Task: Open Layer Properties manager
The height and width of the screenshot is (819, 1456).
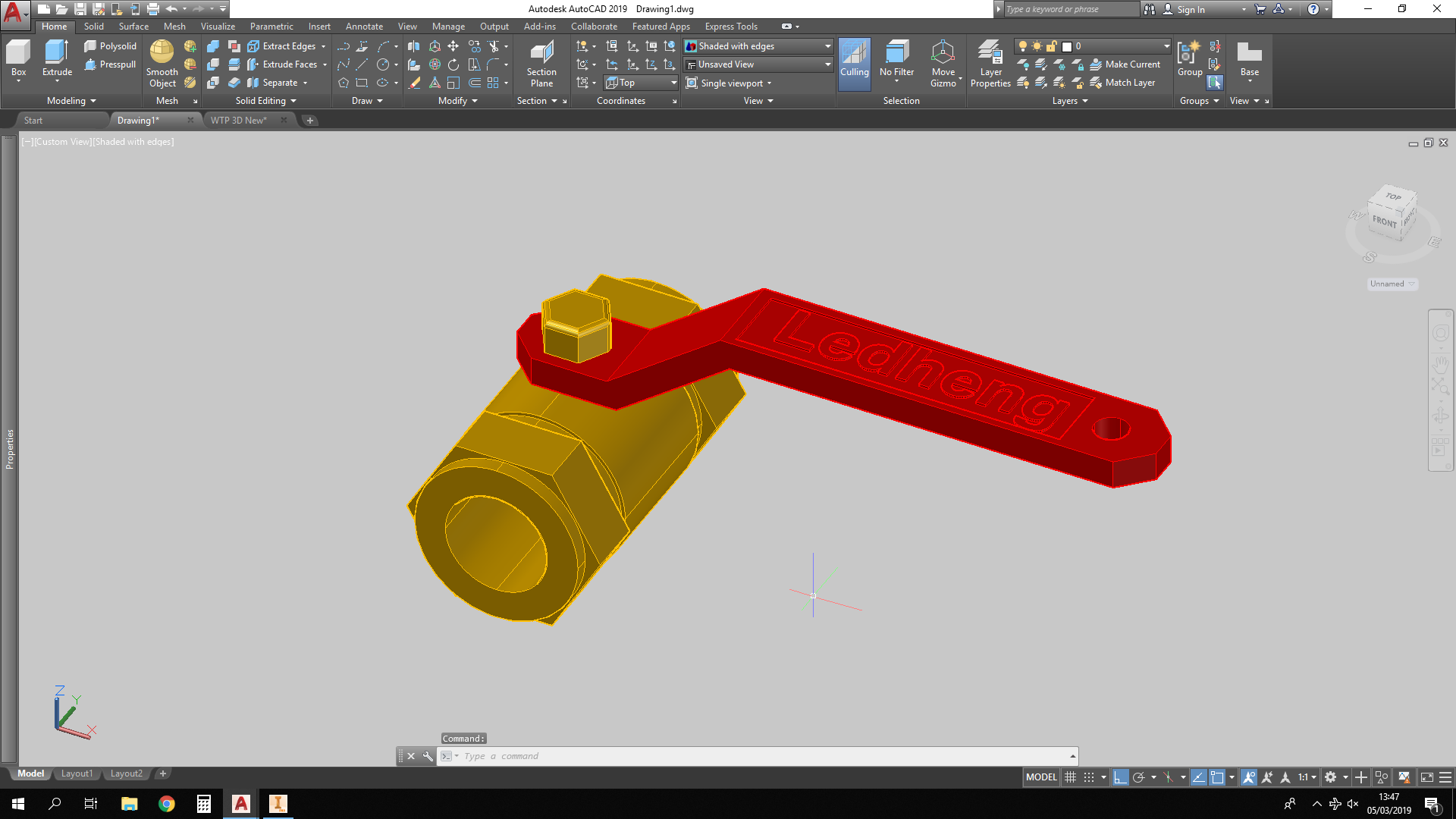Action: click(990, 54)
